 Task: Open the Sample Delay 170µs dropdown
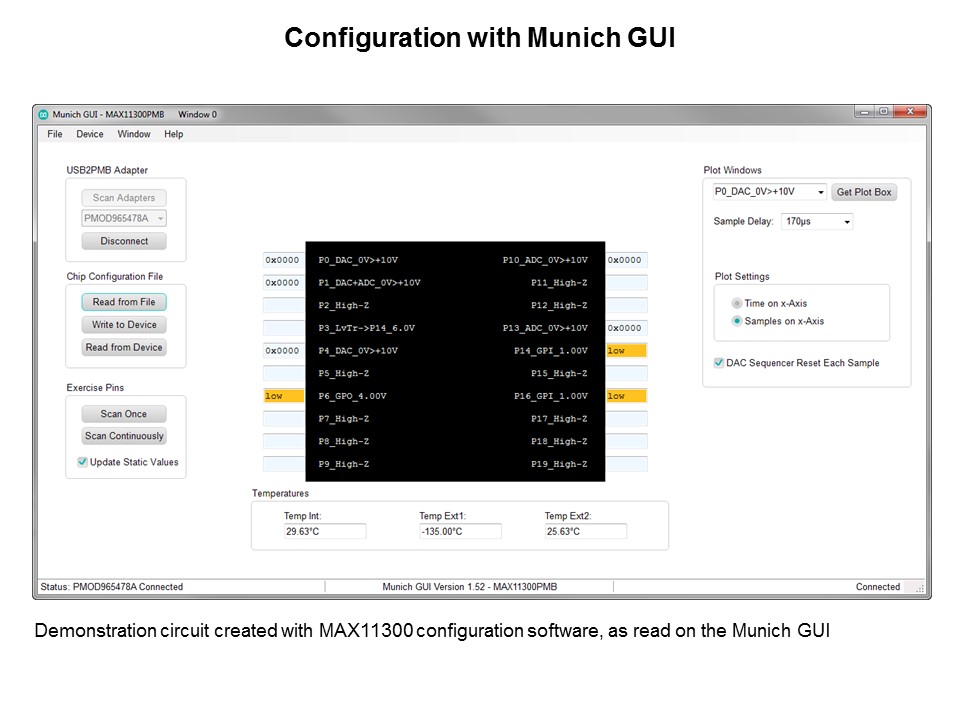[x=817, y=221]
